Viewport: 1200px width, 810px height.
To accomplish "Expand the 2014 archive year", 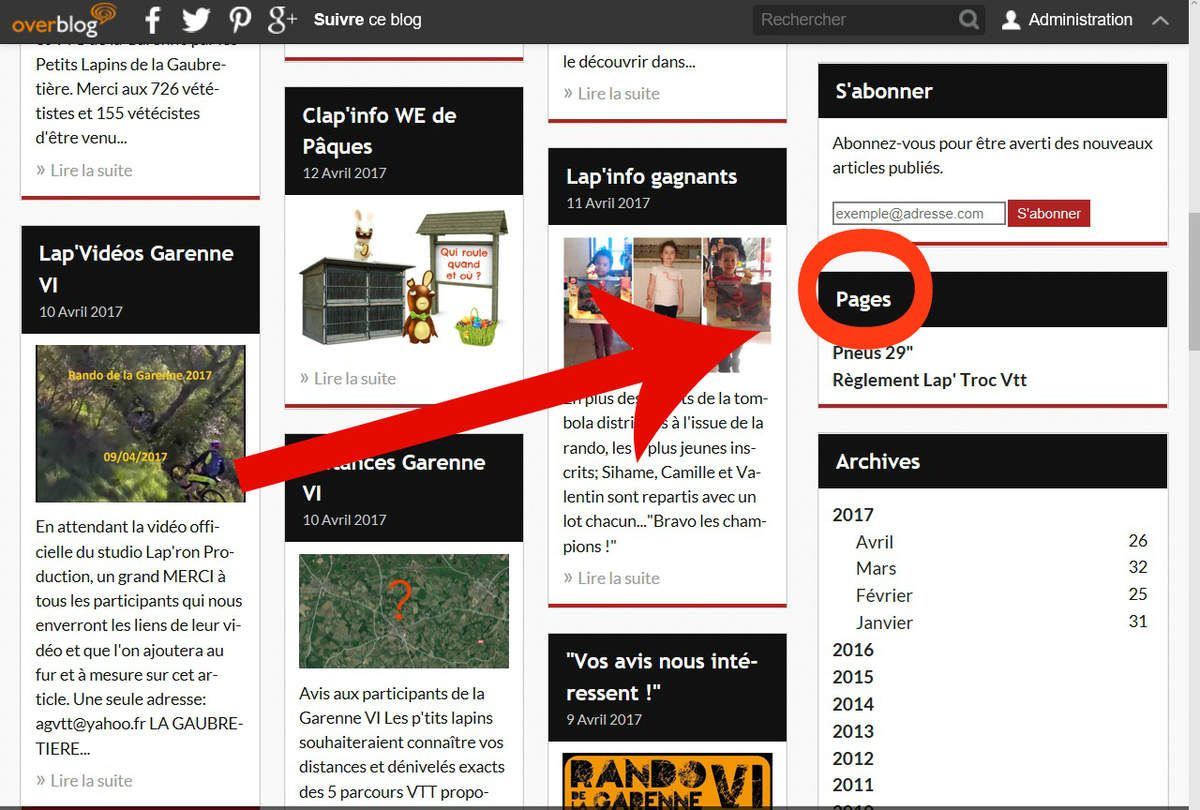I will (x=853, y=704).
